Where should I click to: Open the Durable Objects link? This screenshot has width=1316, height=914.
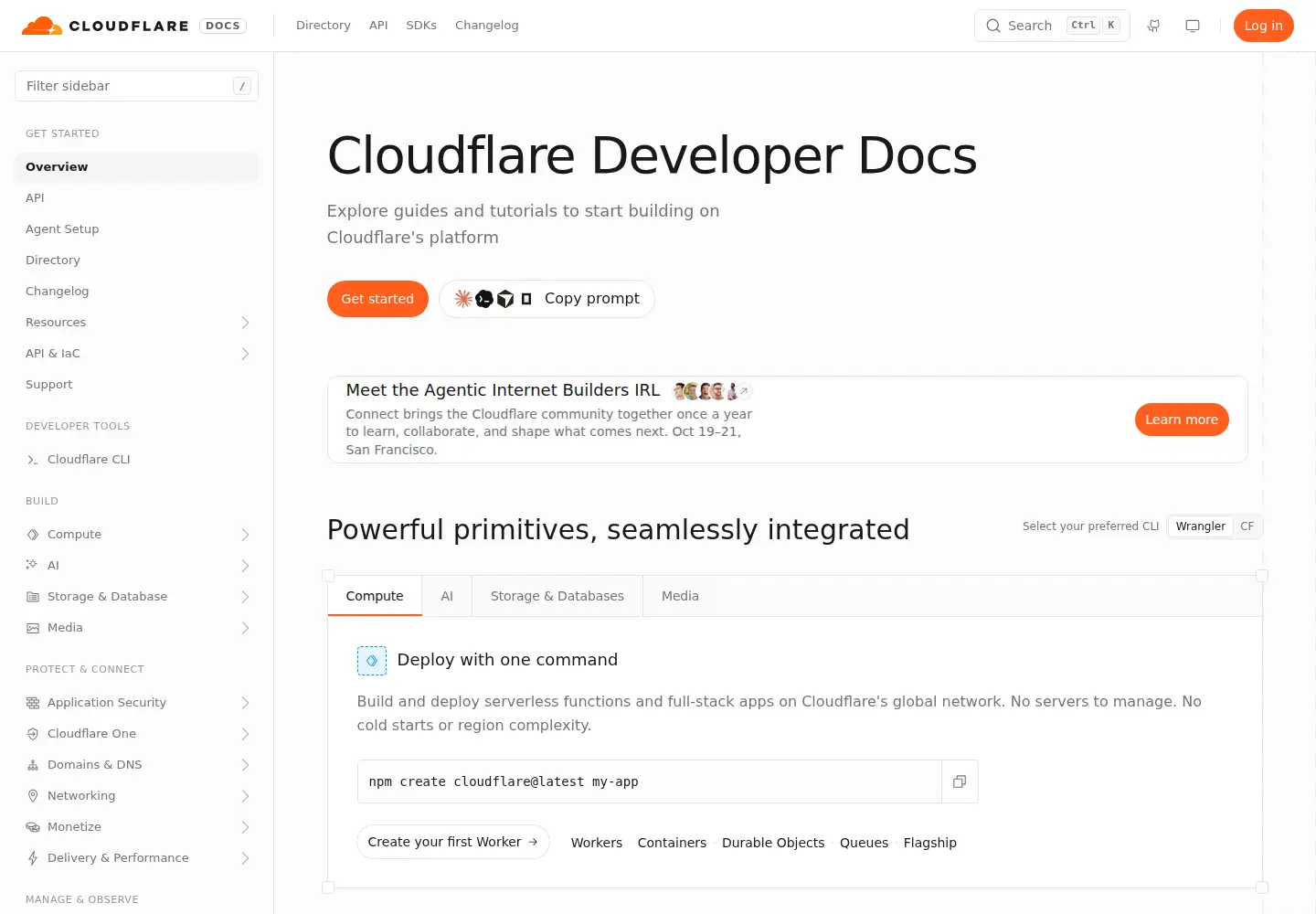click(773, 843)
